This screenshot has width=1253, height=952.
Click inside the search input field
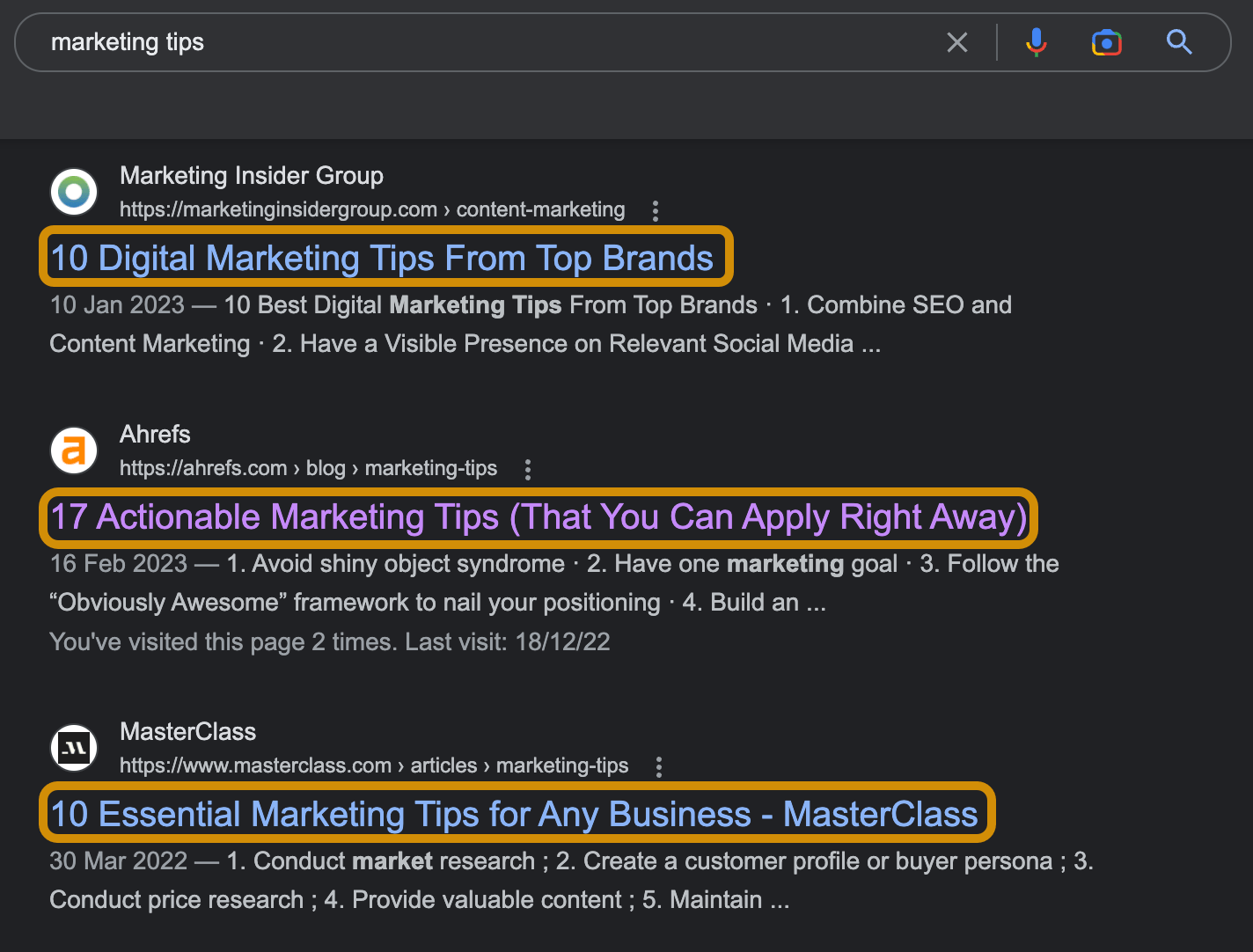click(440, 41)
